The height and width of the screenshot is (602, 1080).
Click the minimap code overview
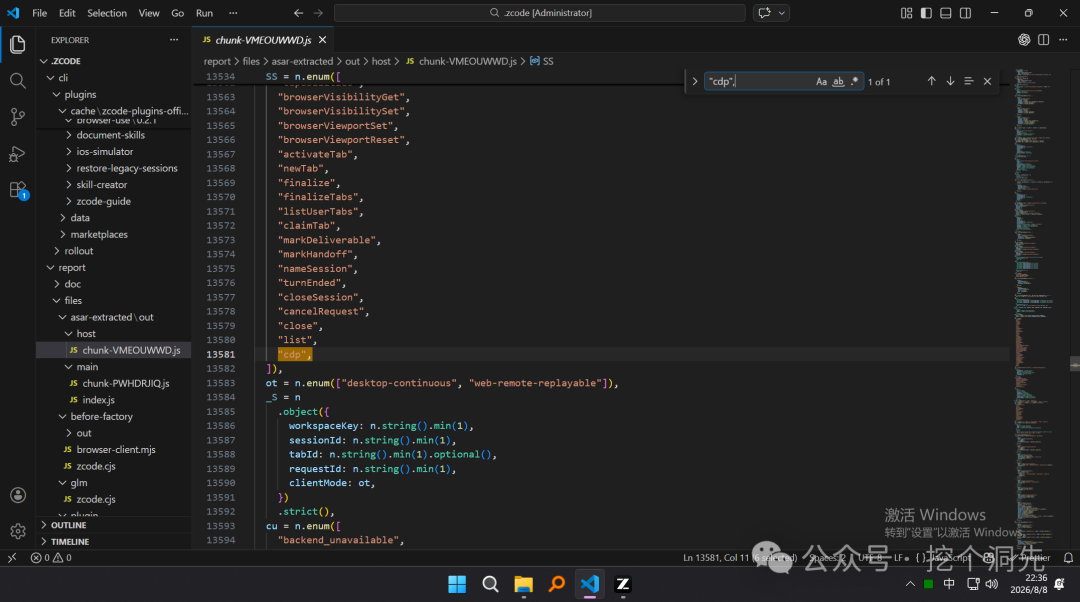click(1040, 307)
